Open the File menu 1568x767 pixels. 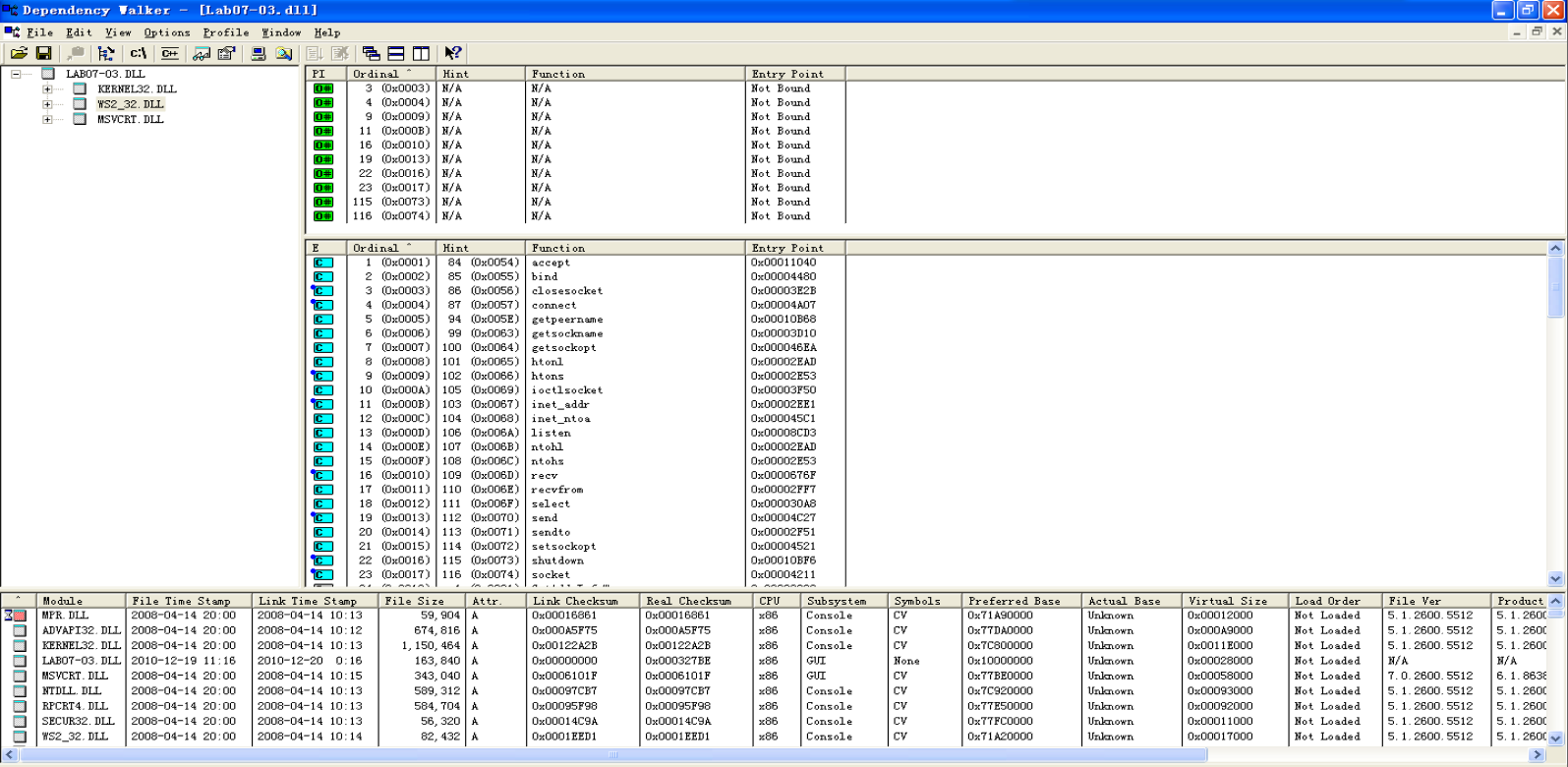[x=40, y=32]
